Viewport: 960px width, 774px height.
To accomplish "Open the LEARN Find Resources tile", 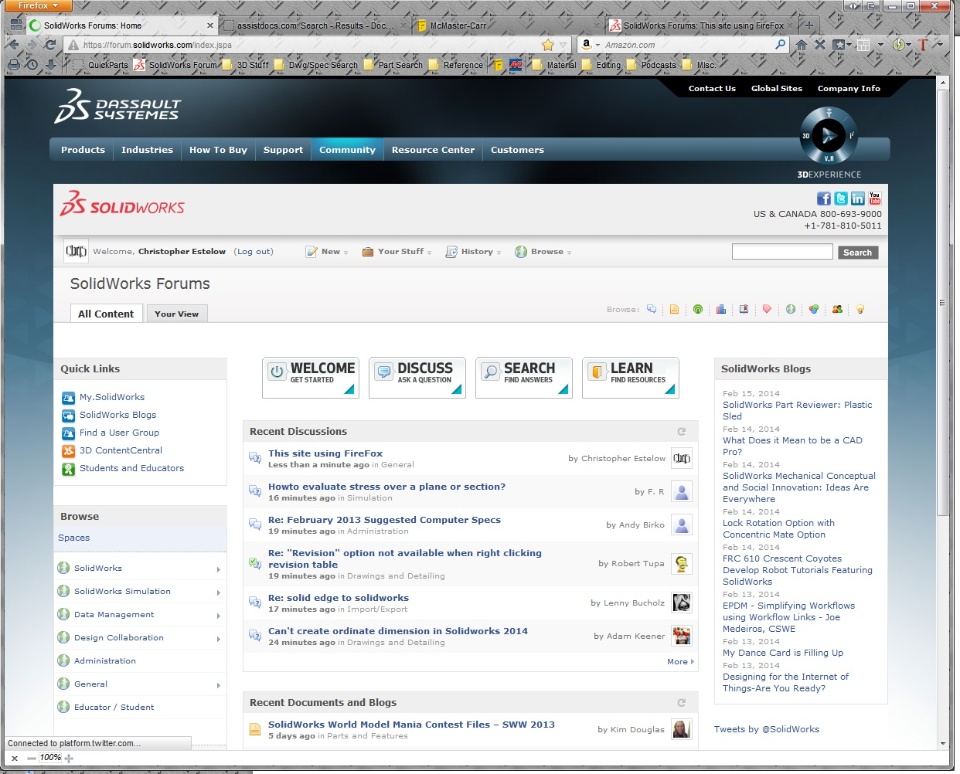I will click(x=630, y=377).
